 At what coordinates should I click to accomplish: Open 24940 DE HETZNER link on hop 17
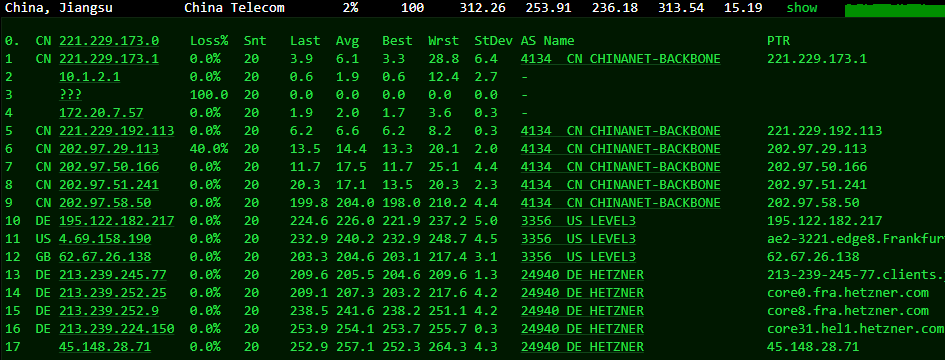coord(582,347)
